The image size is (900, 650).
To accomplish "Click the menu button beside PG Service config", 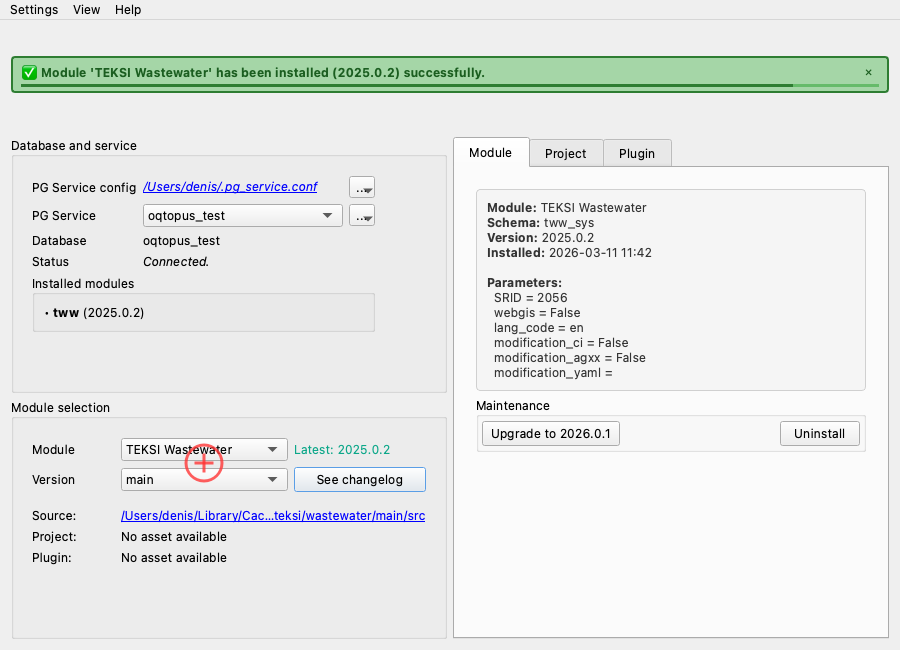I will pos(361,187).
